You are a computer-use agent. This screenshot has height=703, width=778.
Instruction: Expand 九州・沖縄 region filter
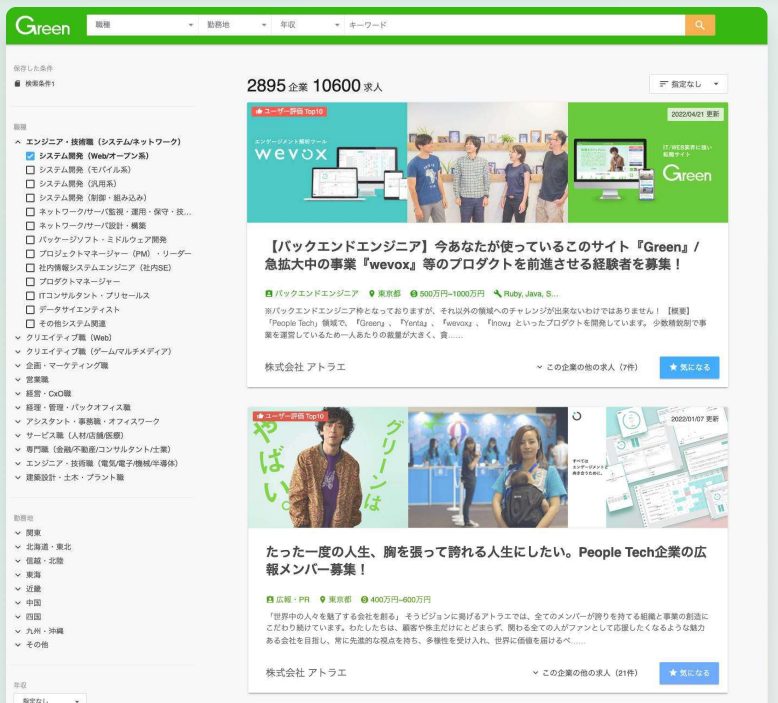[x=18, y=631]
